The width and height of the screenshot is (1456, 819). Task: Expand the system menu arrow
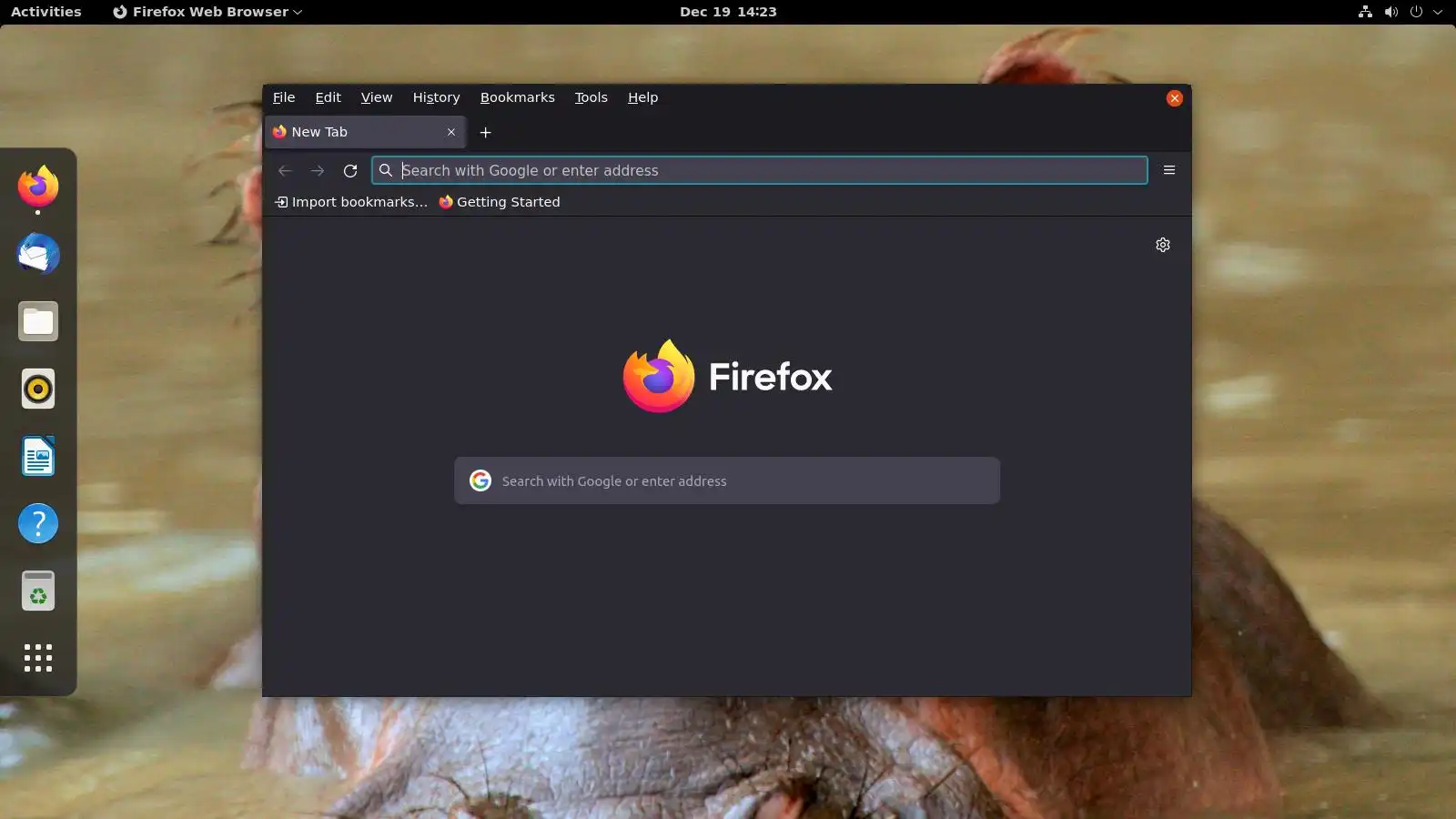(x=1438, y=12)
